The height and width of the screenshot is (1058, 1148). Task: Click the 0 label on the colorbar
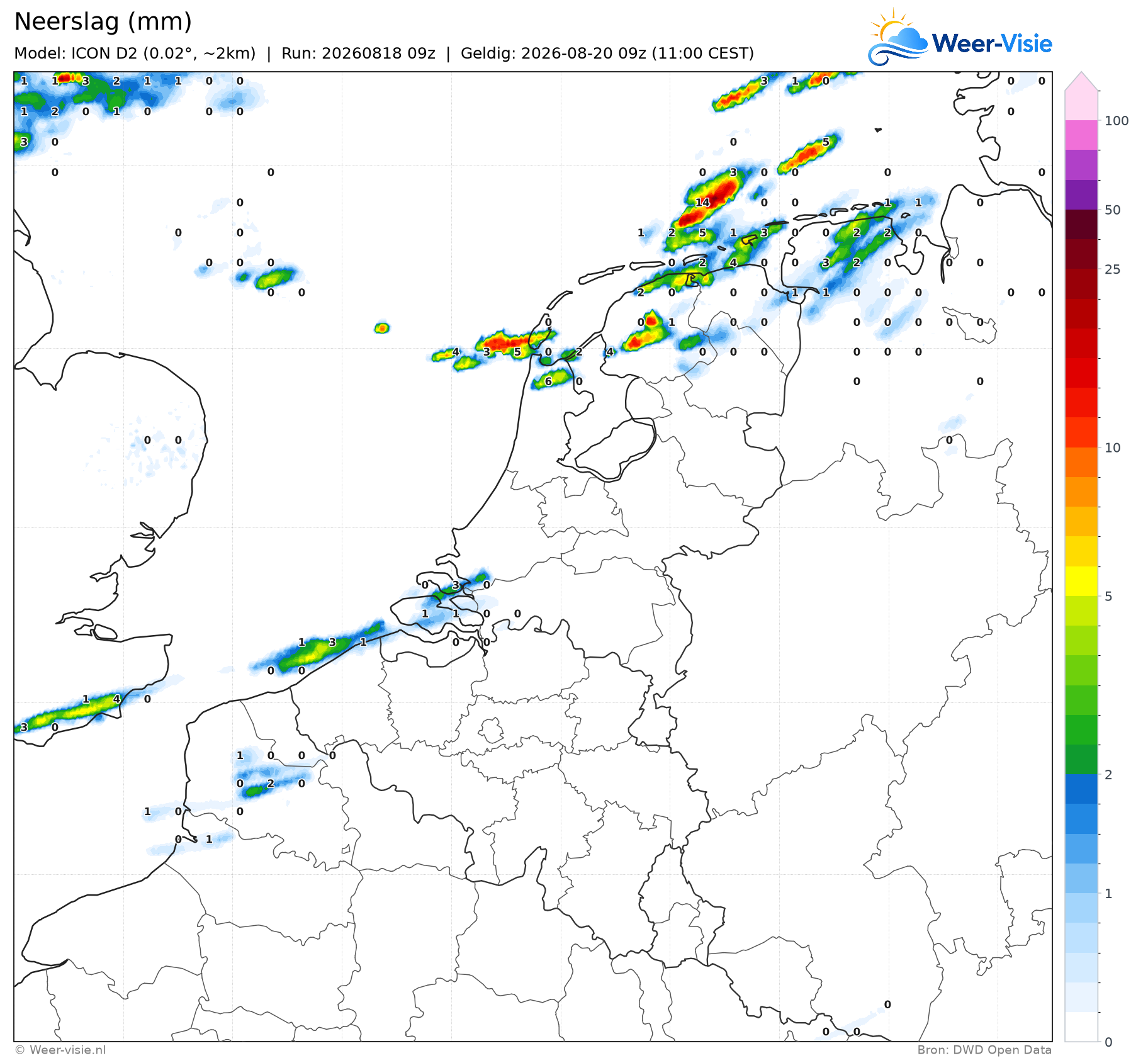coord(1108,1042)
